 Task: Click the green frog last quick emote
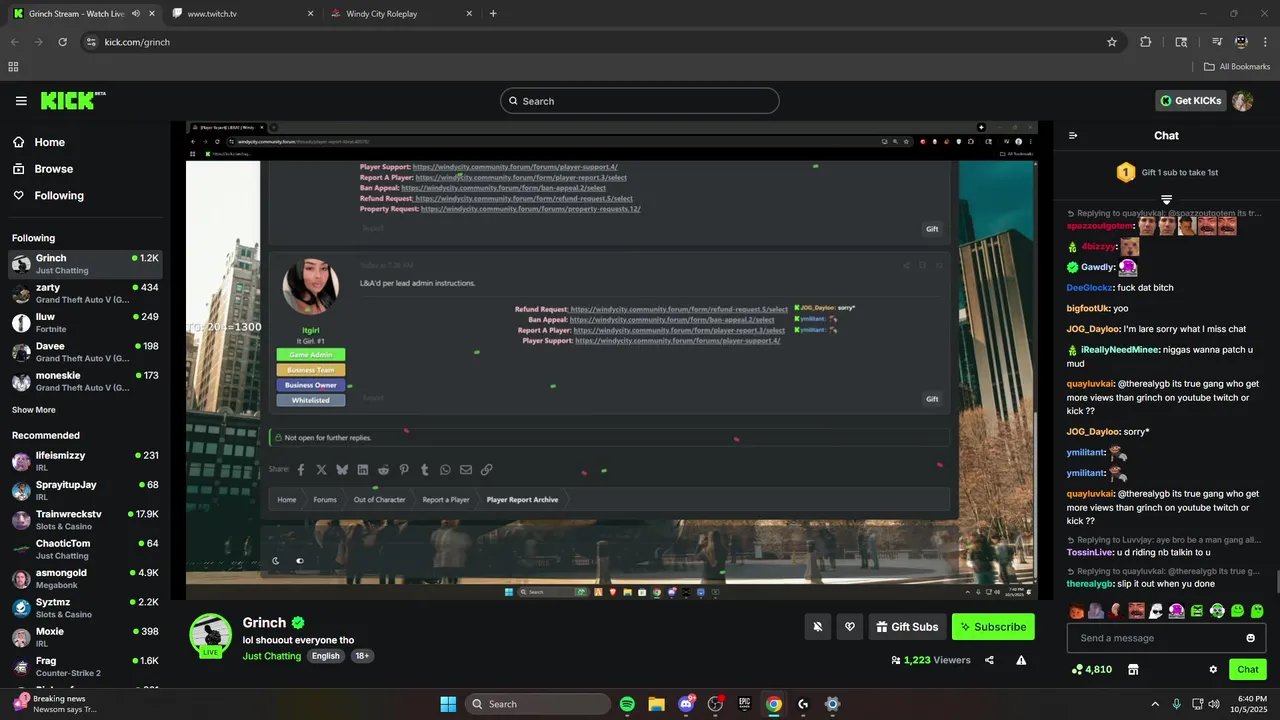(1257, 611)
